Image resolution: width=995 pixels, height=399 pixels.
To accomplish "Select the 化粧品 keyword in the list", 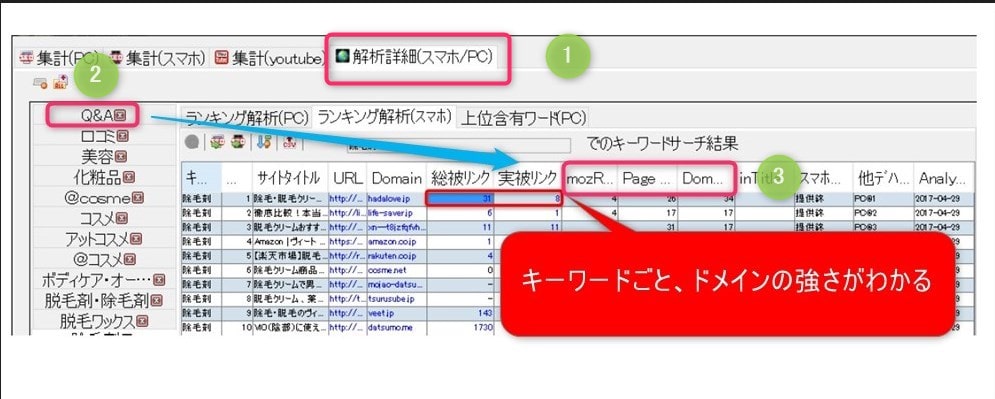I will pos(98,177).
